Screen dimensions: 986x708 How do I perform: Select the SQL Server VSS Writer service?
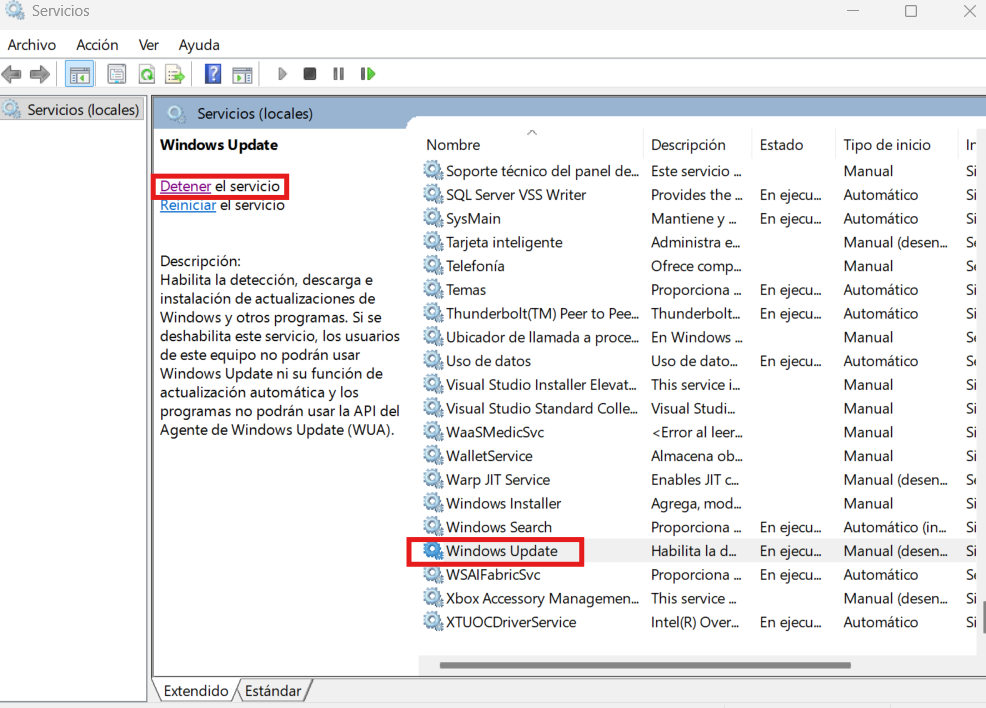(x=516, y=195)
